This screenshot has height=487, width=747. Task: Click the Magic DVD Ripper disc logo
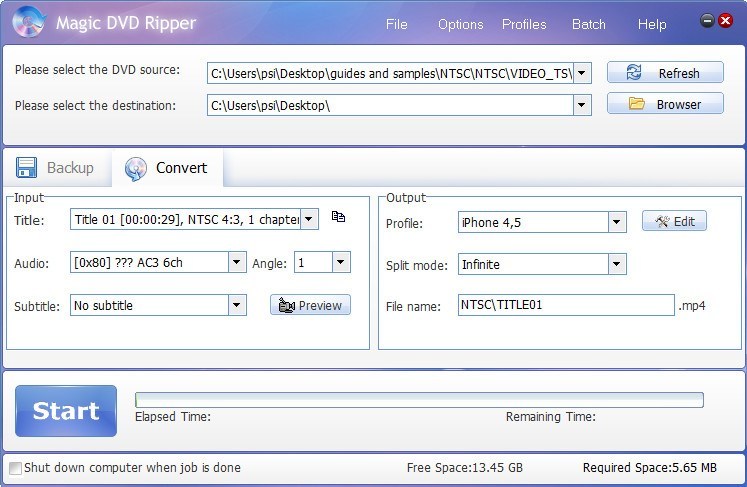coord(28,21)
